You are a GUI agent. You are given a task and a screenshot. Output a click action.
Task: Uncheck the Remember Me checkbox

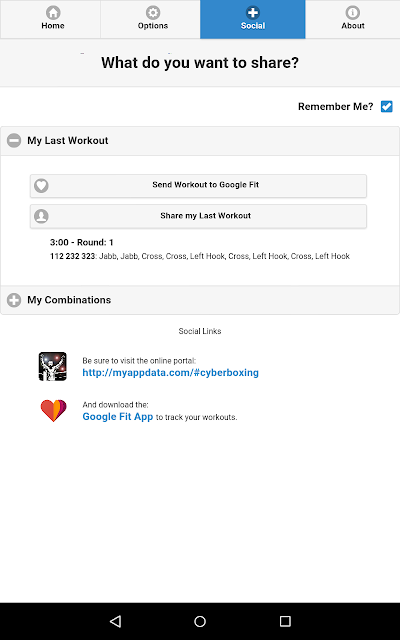[x=387, y=107]
